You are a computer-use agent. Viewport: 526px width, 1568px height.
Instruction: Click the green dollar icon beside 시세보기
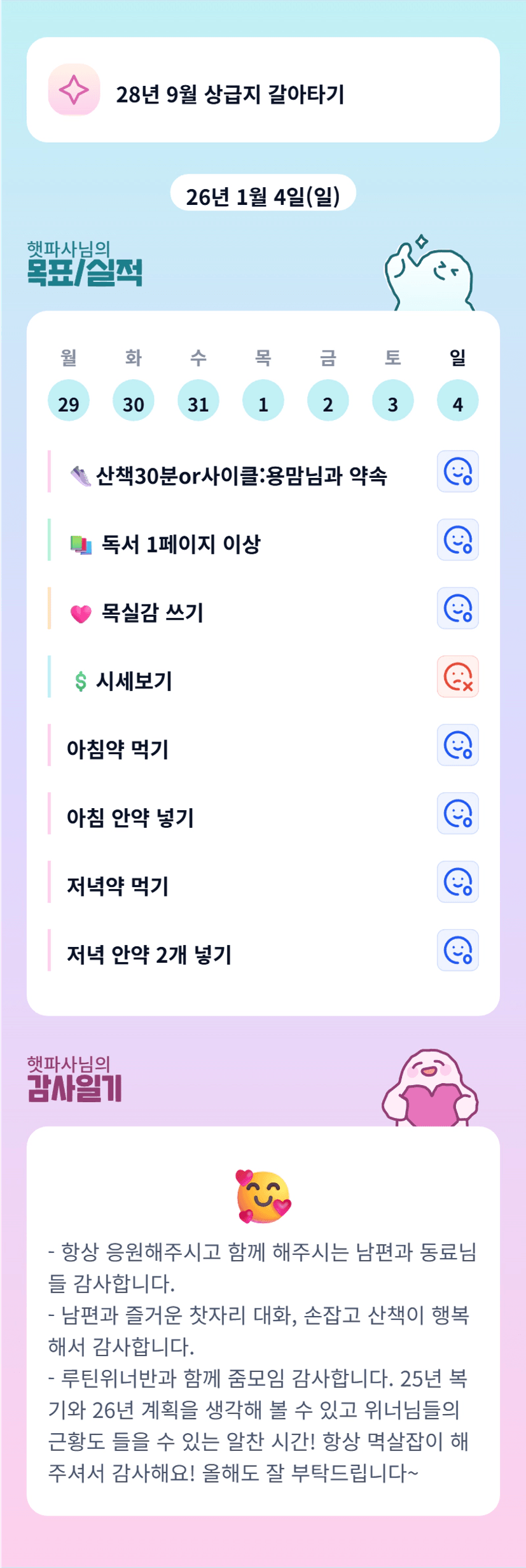coord(81,682)
